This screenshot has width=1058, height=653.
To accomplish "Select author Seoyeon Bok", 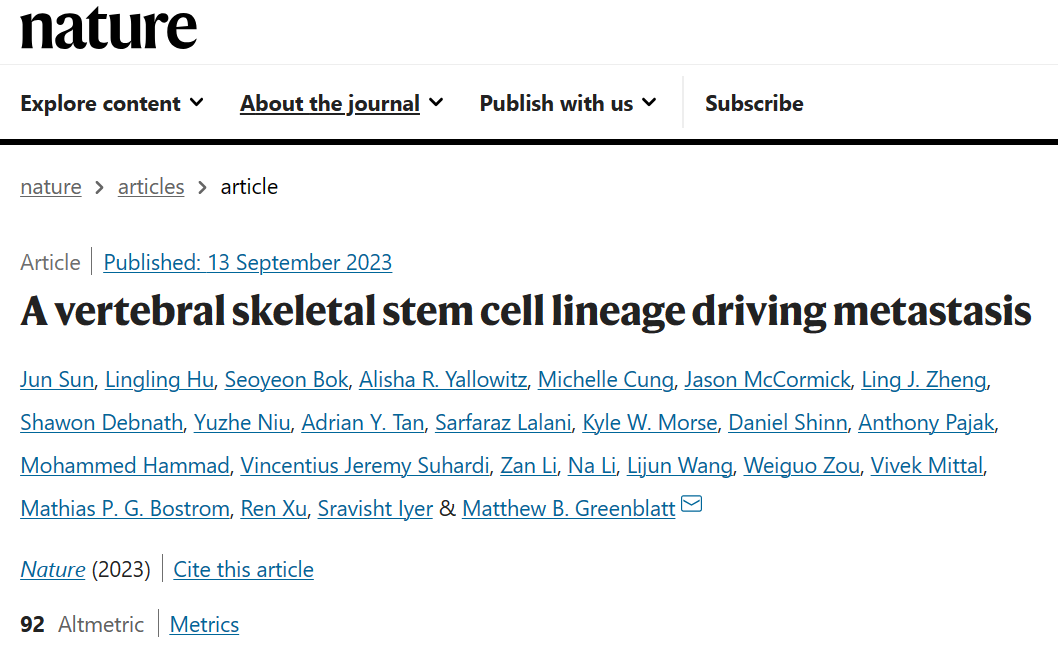I will click(286, 380).
